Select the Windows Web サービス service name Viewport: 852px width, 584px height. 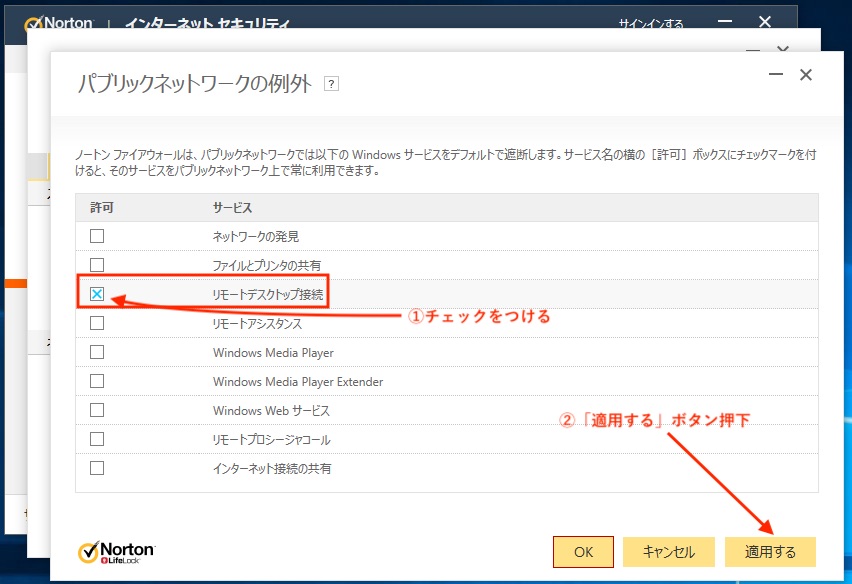(x=271, y=410)
